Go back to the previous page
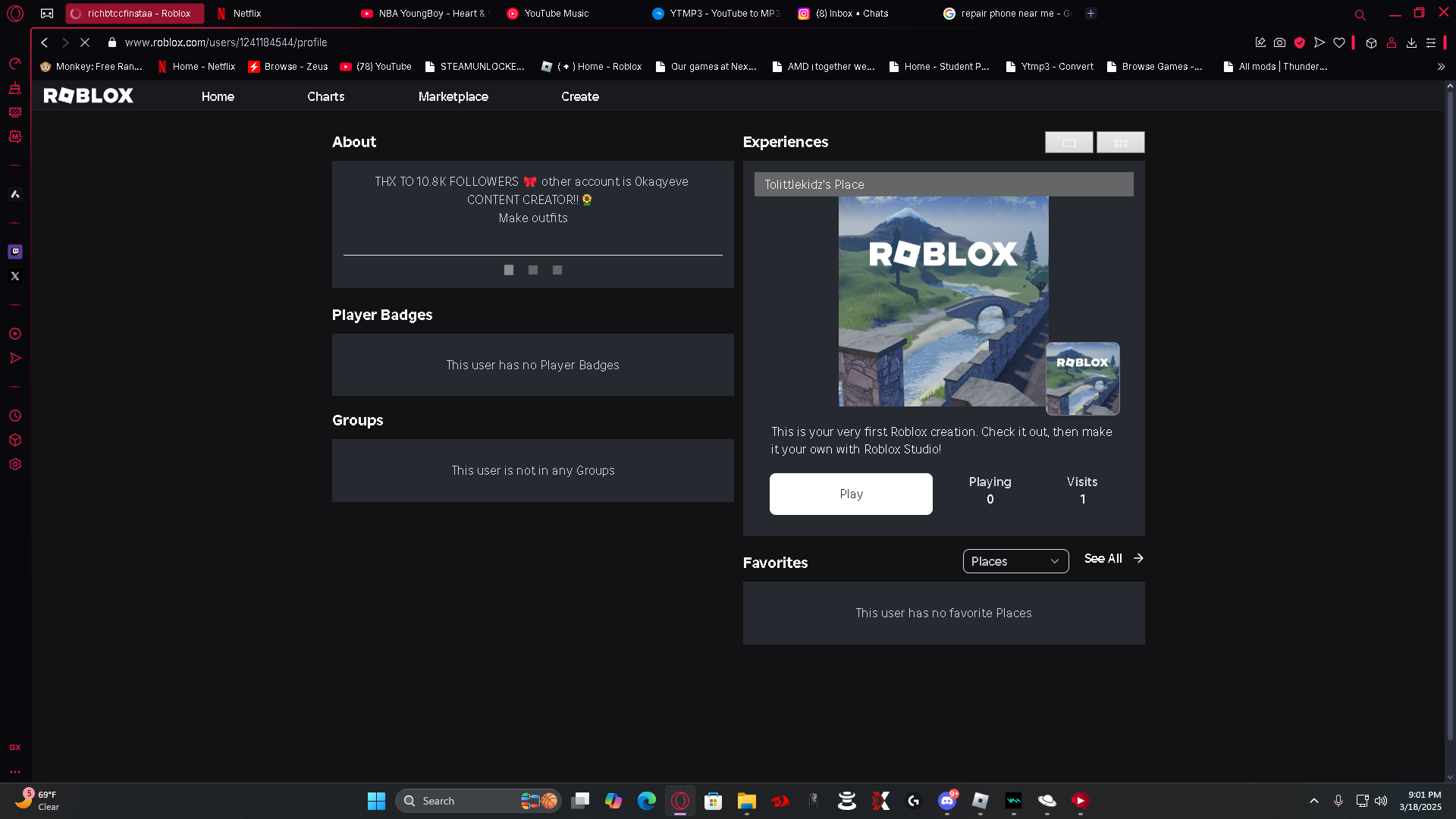 45,42
